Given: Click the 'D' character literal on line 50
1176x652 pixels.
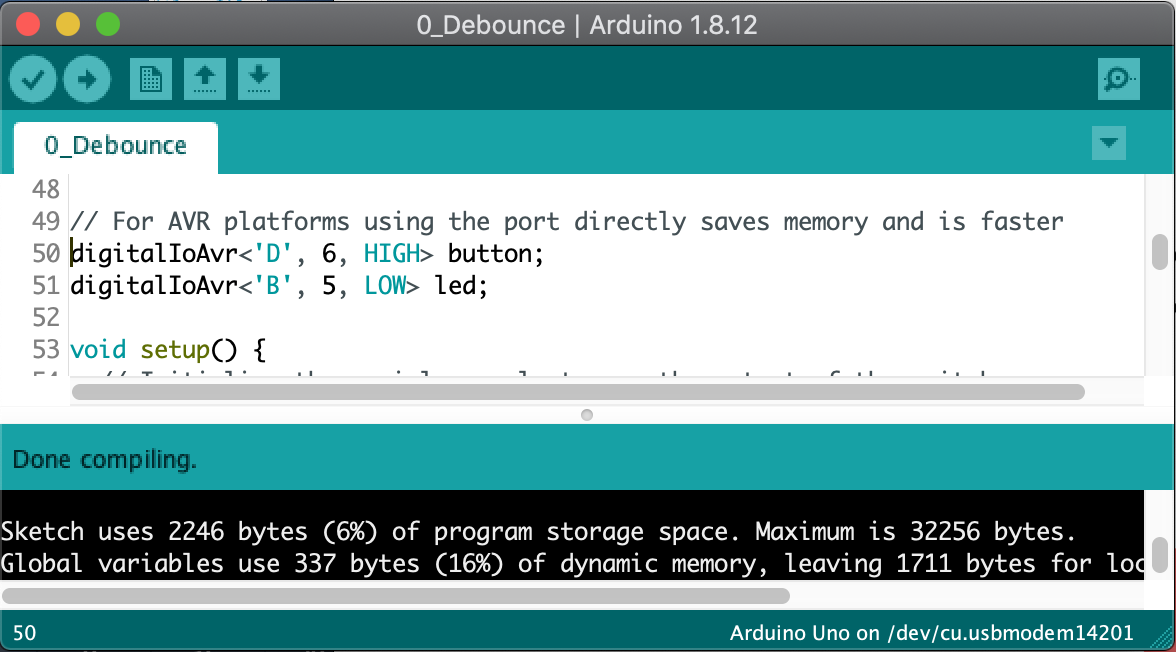Looking at the screenshot, I should 273,254.
